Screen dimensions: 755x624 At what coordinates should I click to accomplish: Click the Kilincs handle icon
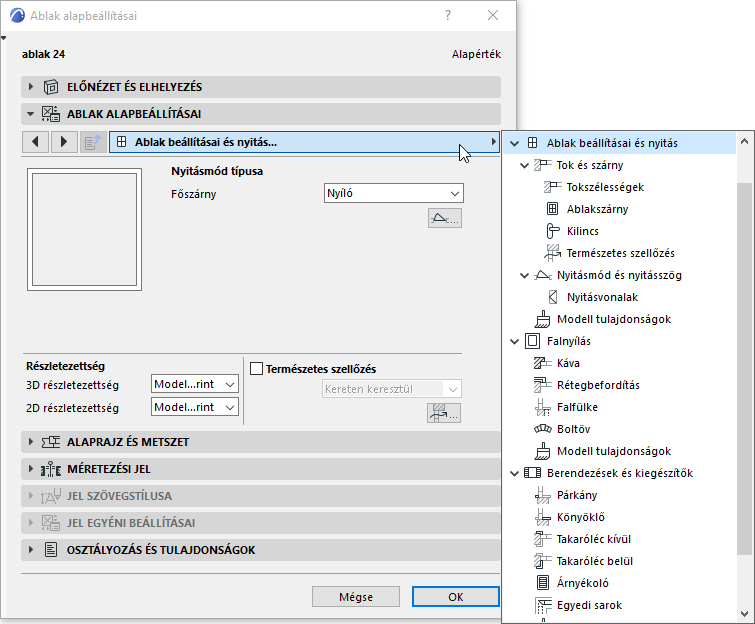(x=552, y=231)
